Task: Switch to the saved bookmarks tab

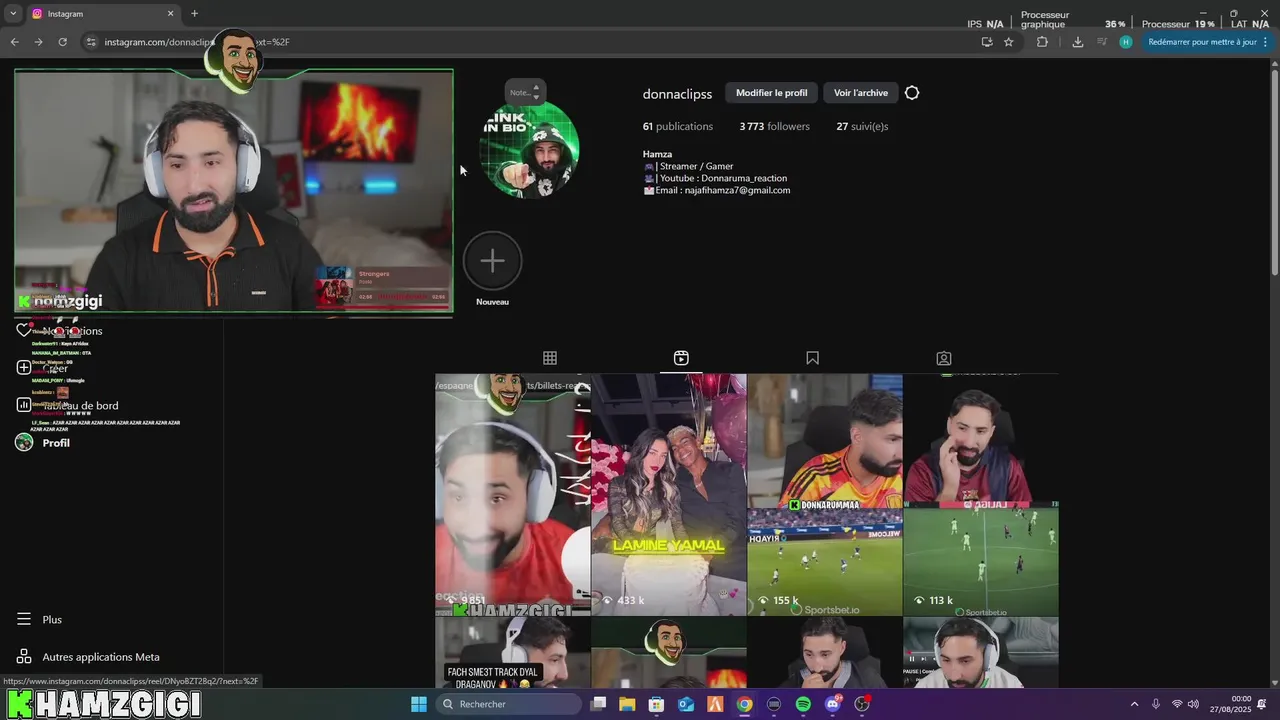Action: (812, 358)
